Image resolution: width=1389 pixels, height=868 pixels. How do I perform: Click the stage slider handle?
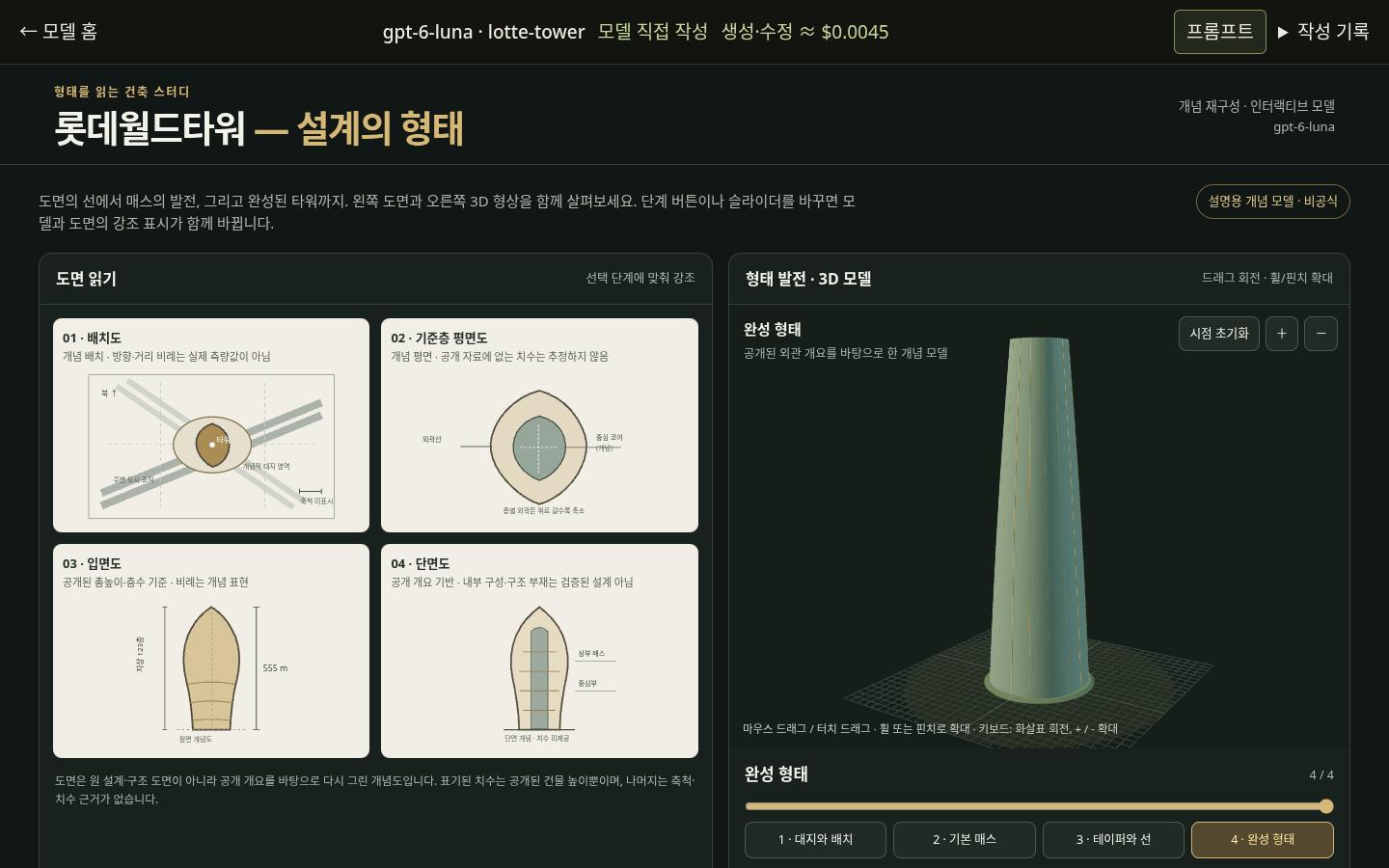pyautogui.click(x=1326, y=806)
